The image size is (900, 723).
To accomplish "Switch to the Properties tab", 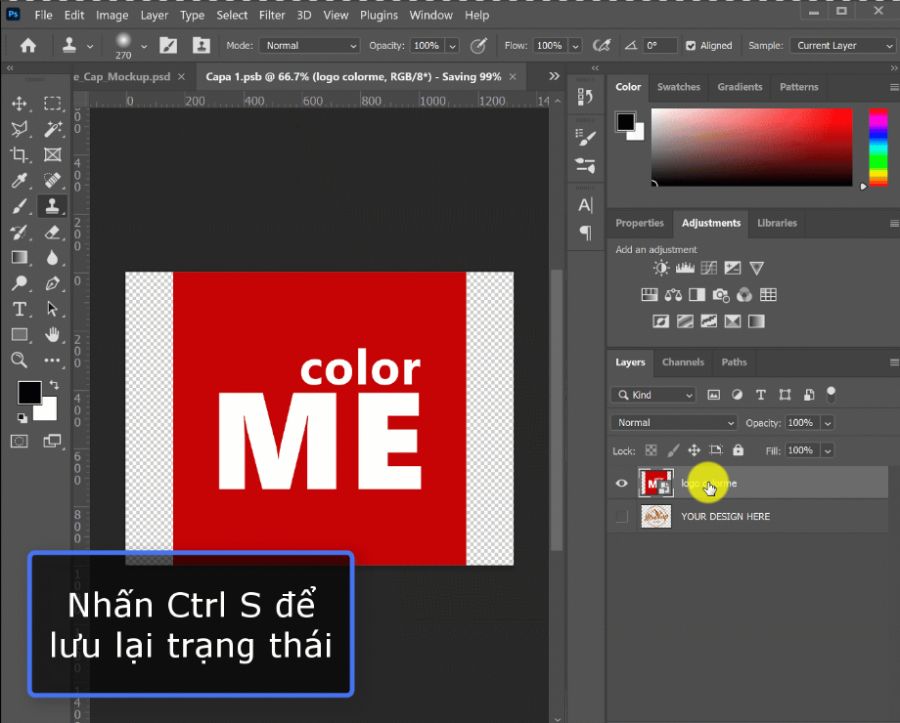I will click(x=639, y=223).
